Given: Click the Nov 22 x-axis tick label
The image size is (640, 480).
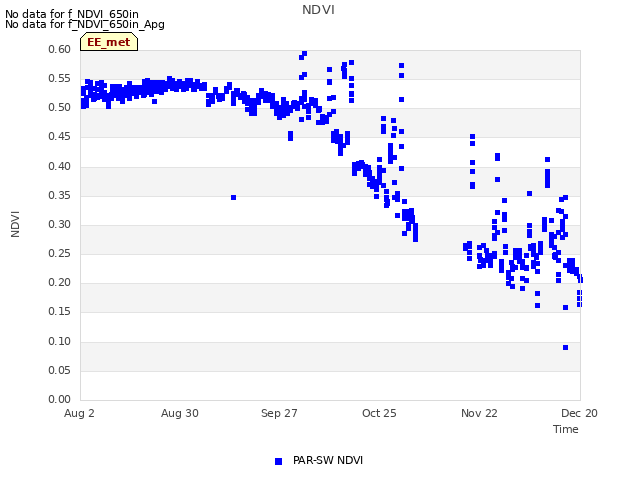Looking at the screenshot, I should tap(479, 413).
